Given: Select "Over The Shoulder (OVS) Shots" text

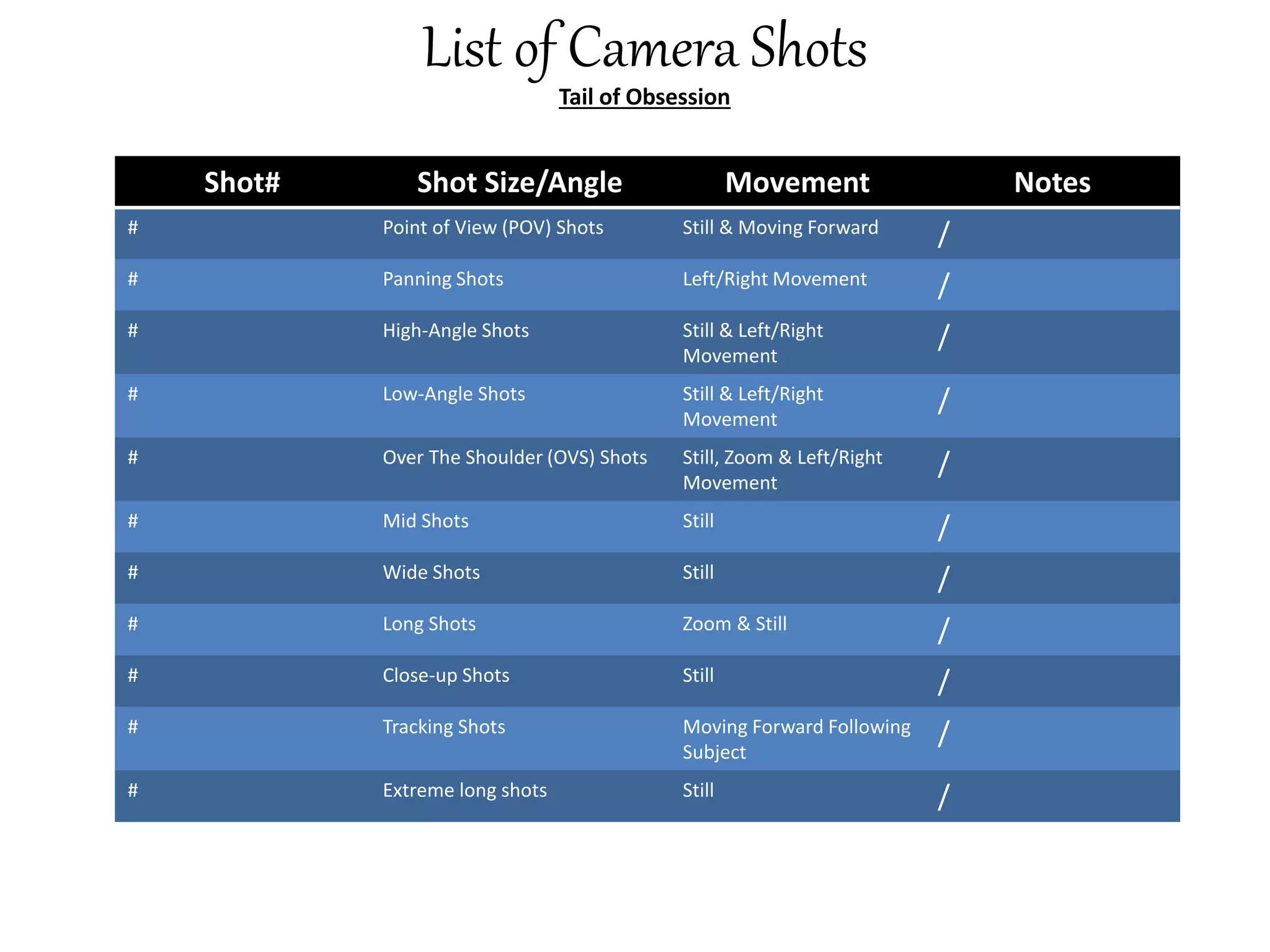Looking at the screenshot, I should tap(515, 457).
